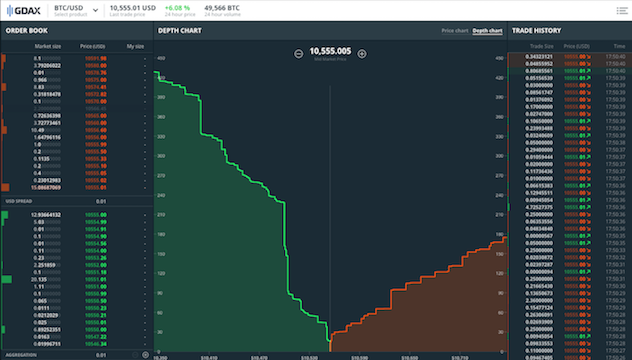
Task: Click the 49,566 BTC 24 hour volume
Action: tap(222, 8)
